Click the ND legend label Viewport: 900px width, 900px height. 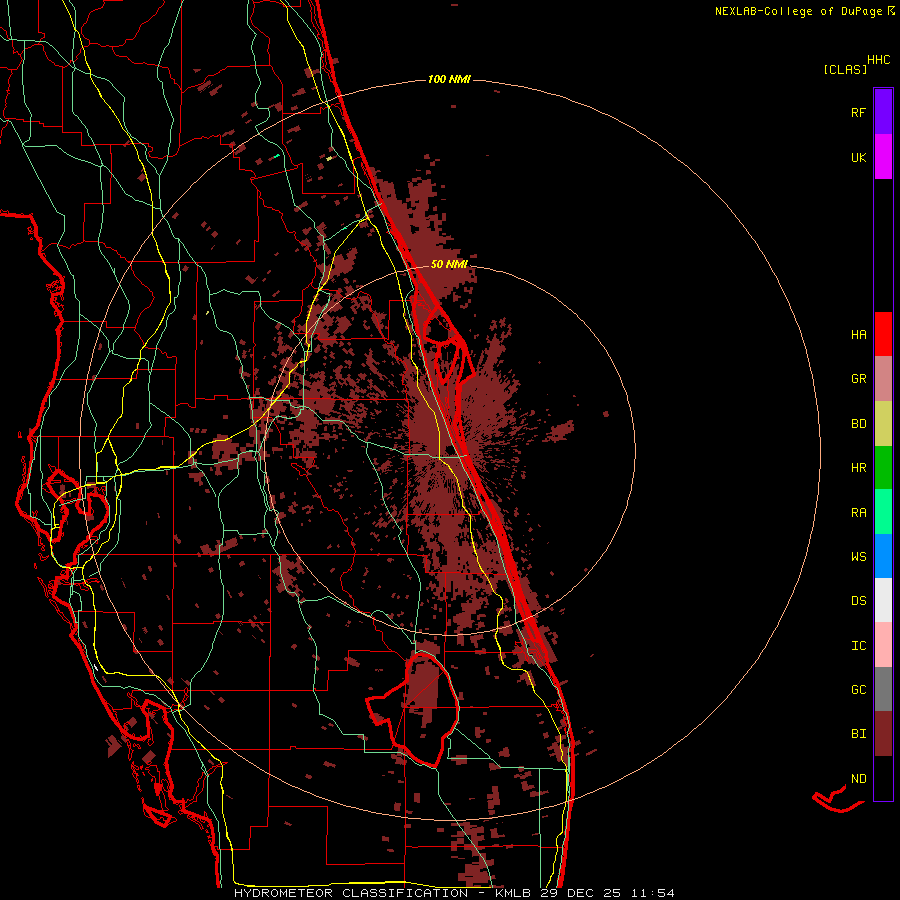[x=858, y=779]
